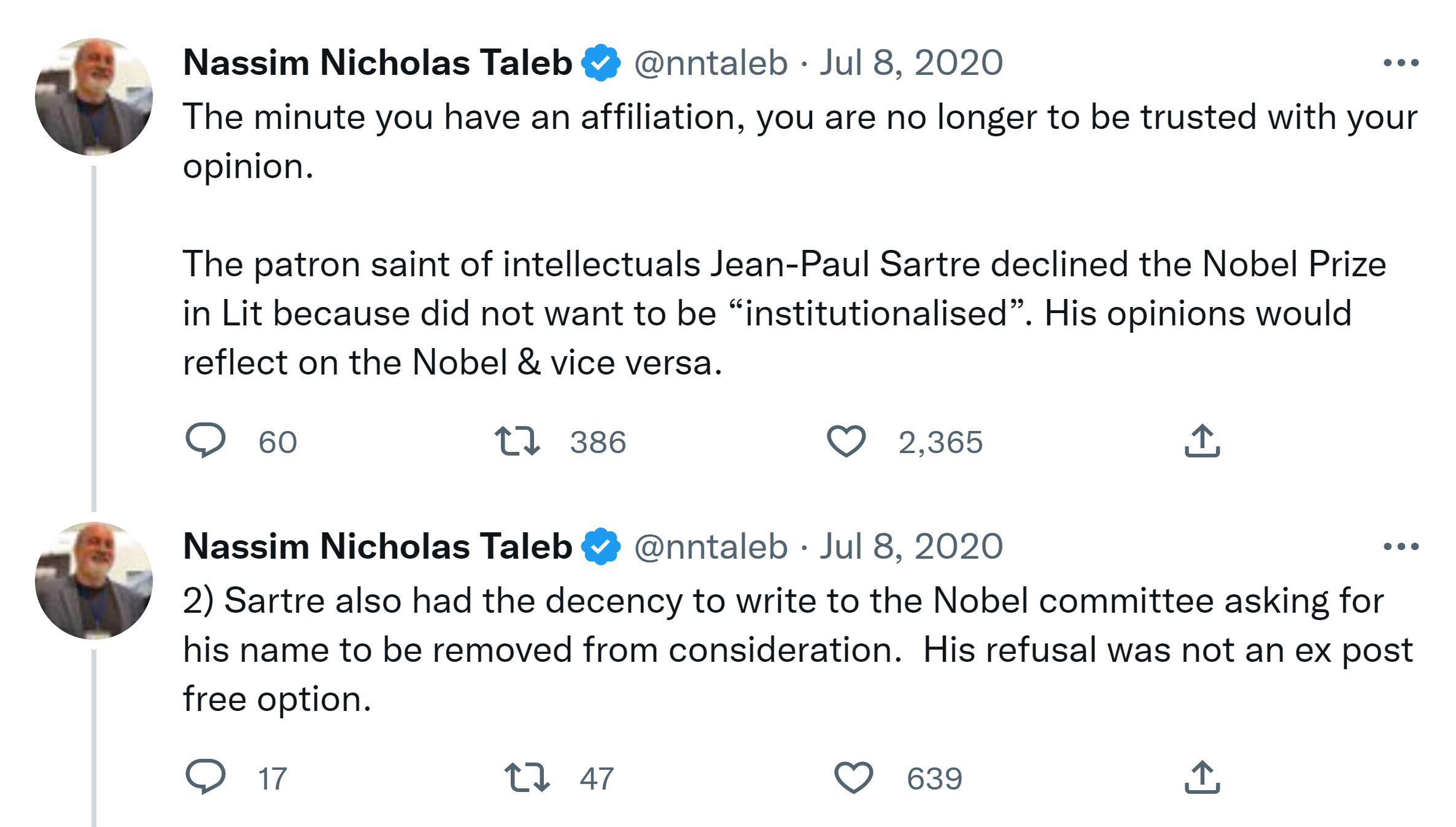Like the first tweet with 2,365 likes
This screenshot has width=1456, height=827.
tap(846, 441)
